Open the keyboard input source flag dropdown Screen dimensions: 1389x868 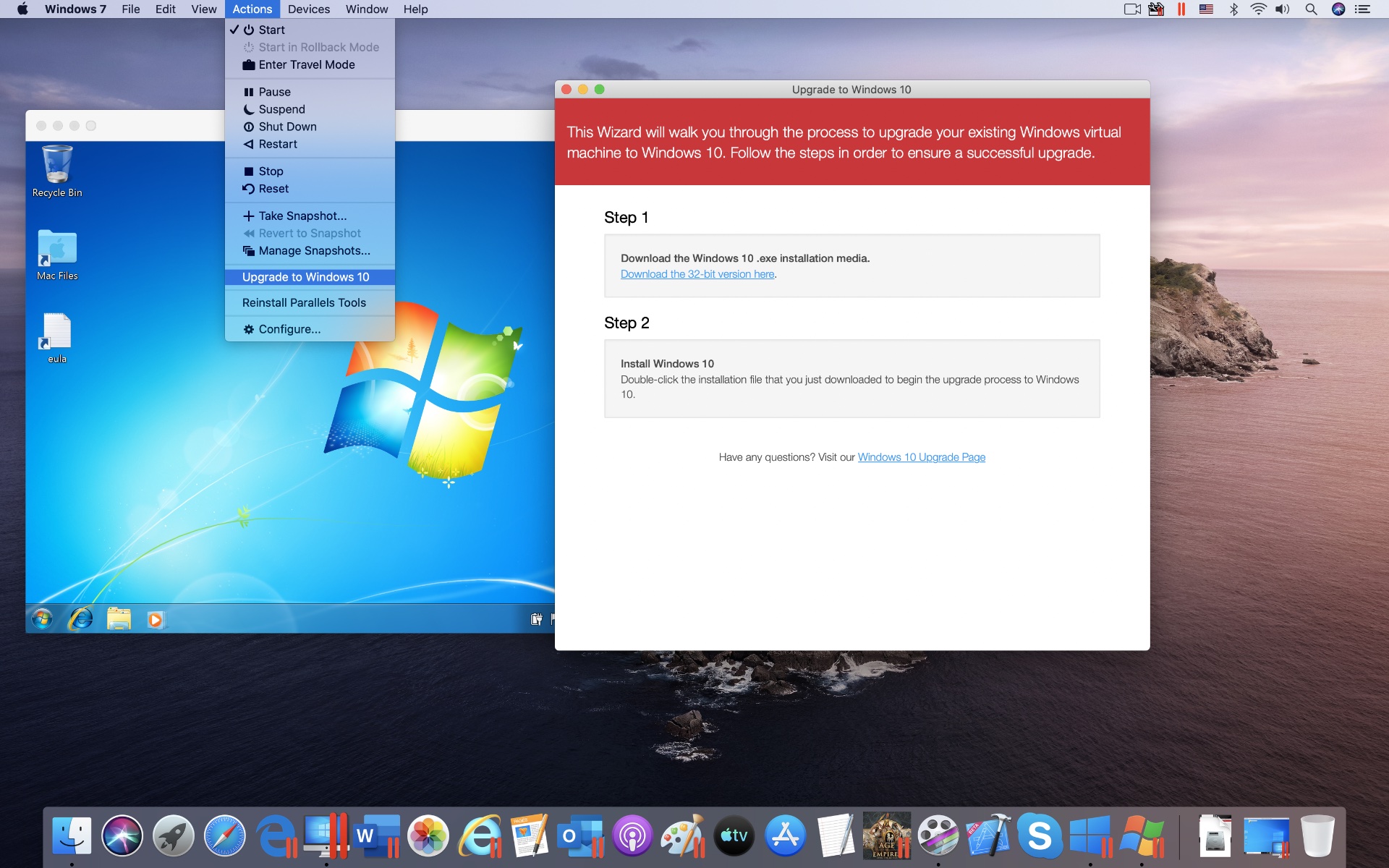pyautogui.click(x=1207, y=9)
